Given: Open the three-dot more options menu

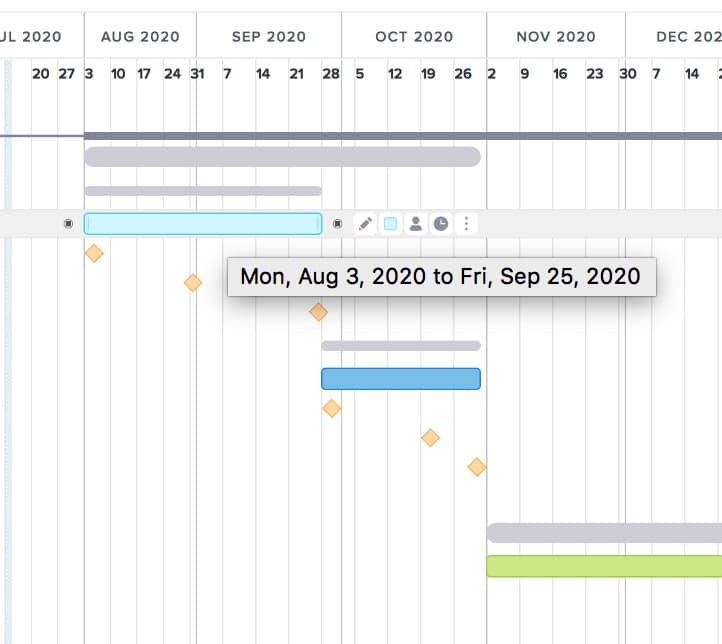Looking at the screenshot, I should [465, 224].
